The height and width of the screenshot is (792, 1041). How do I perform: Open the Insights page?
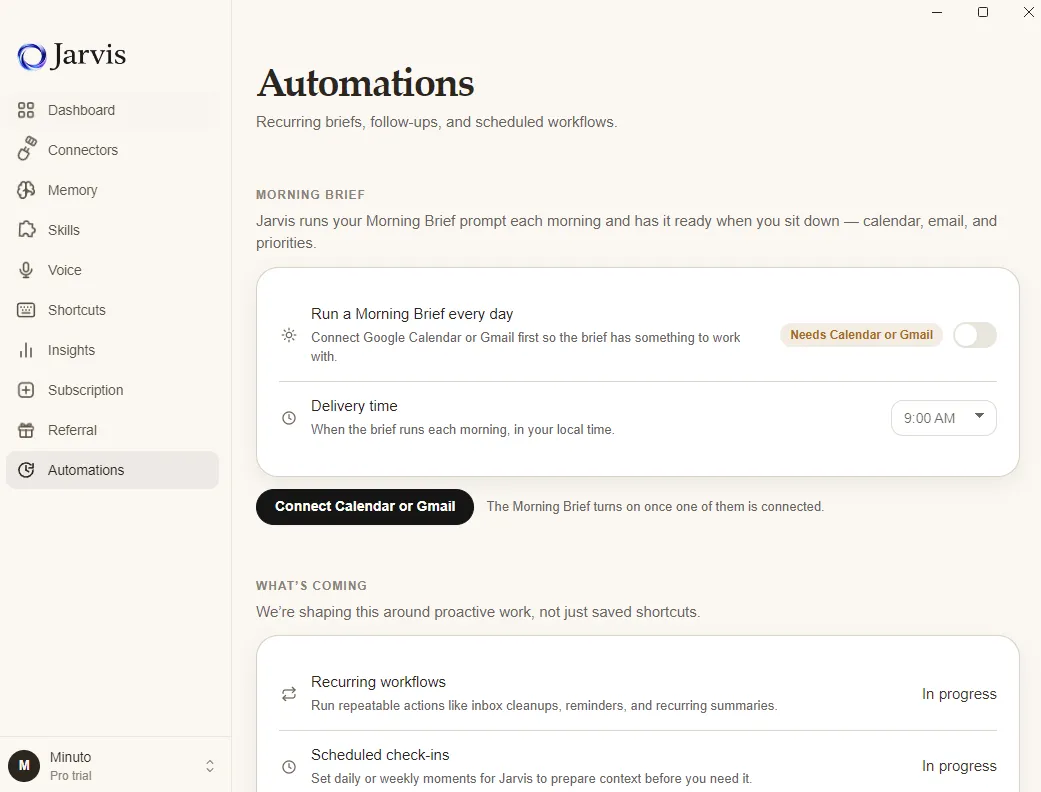tap(112, 350)
